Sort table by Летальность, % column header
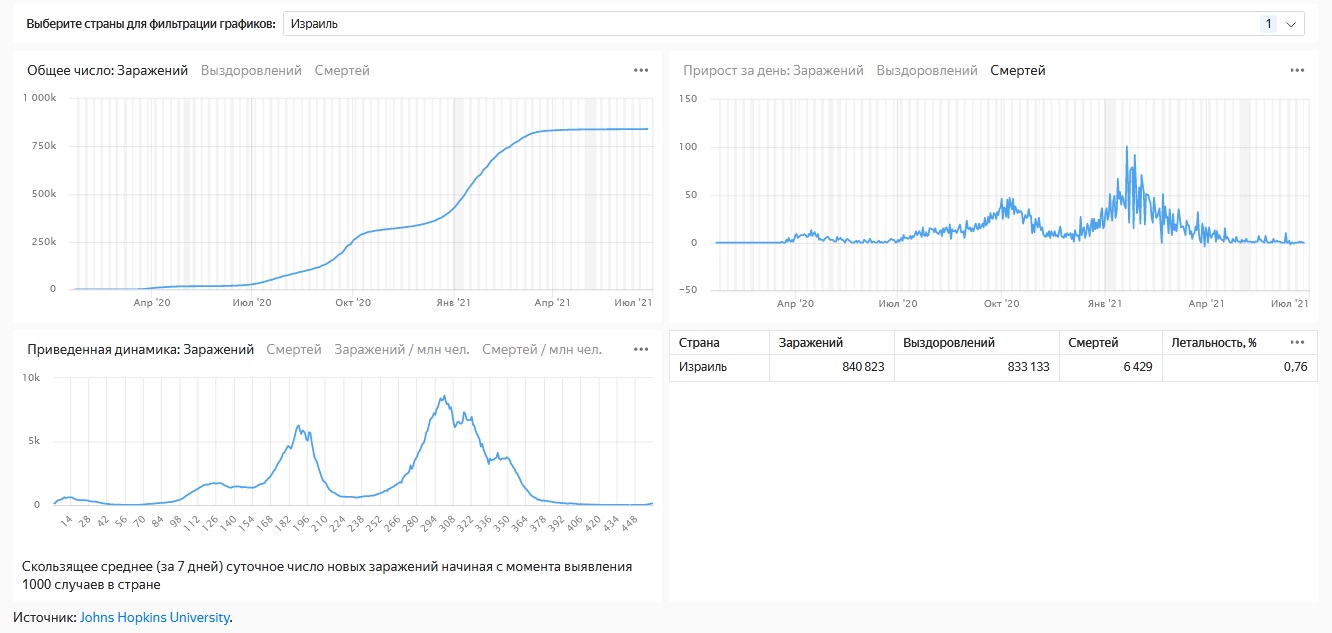Viewport: 1332px width, 633px height. (x=1214, y=343)
